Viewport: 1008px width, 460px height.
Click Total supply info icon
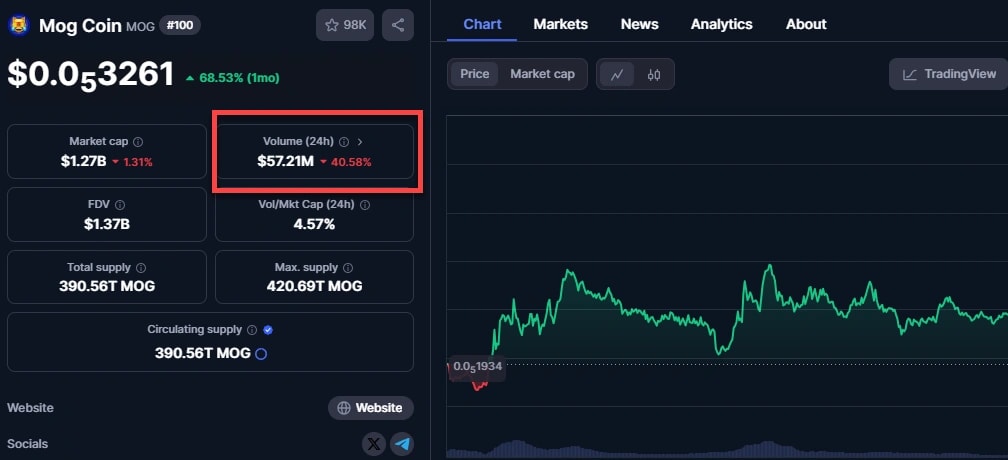point(140,268)
